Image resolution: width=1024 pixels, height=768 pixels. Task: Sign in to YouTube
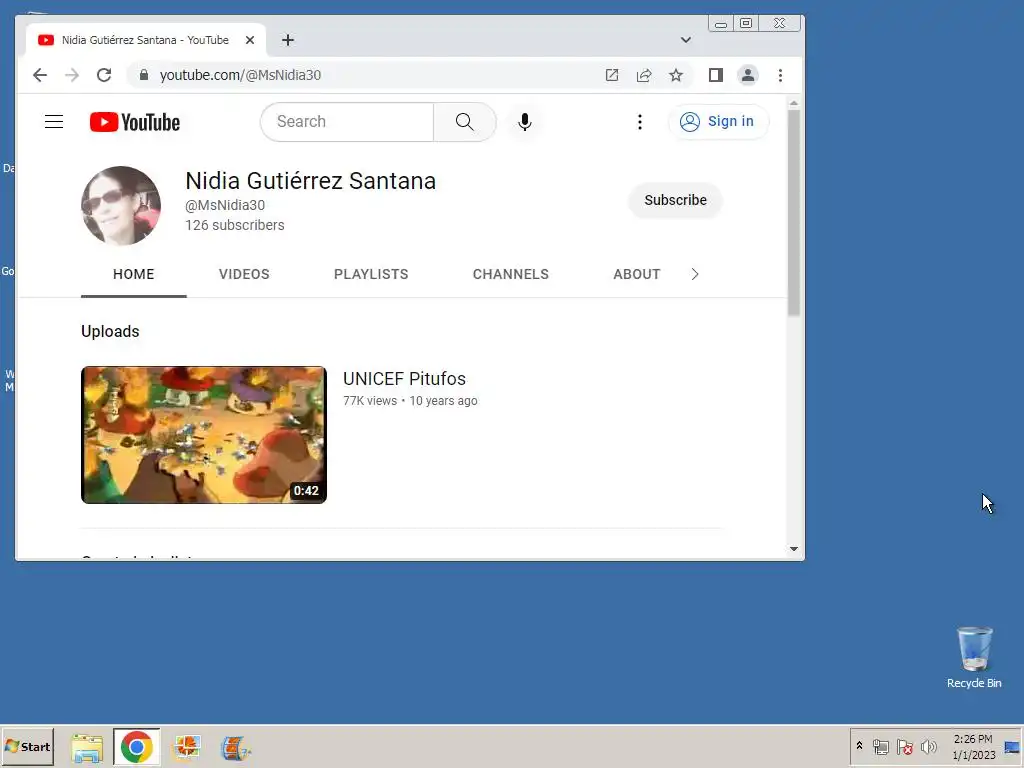[x=718, y=121]
